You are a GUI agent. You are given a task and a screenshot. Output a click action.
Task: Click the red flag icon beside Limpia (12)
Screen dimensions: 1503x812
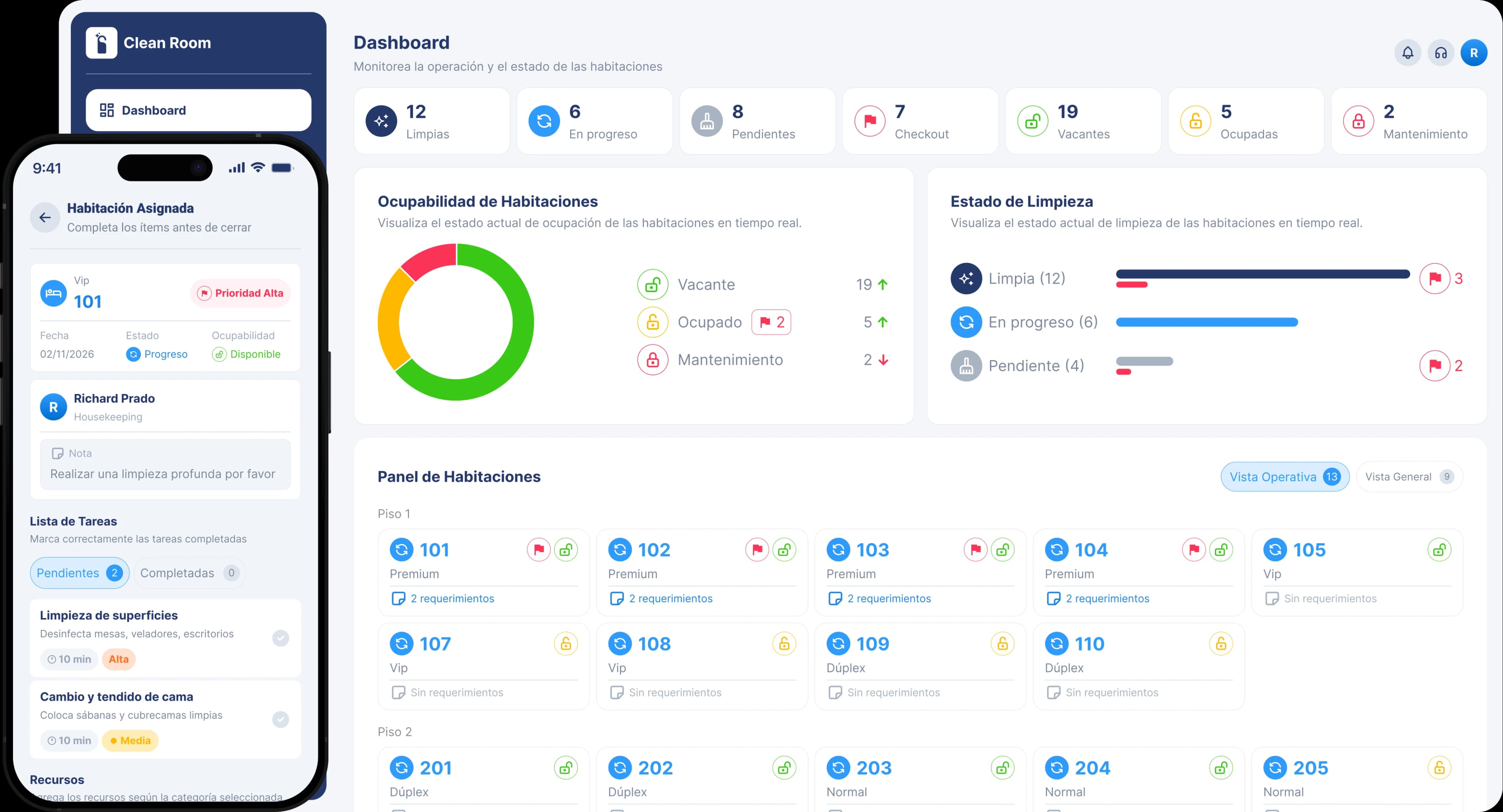click(x=1434, y=279)
